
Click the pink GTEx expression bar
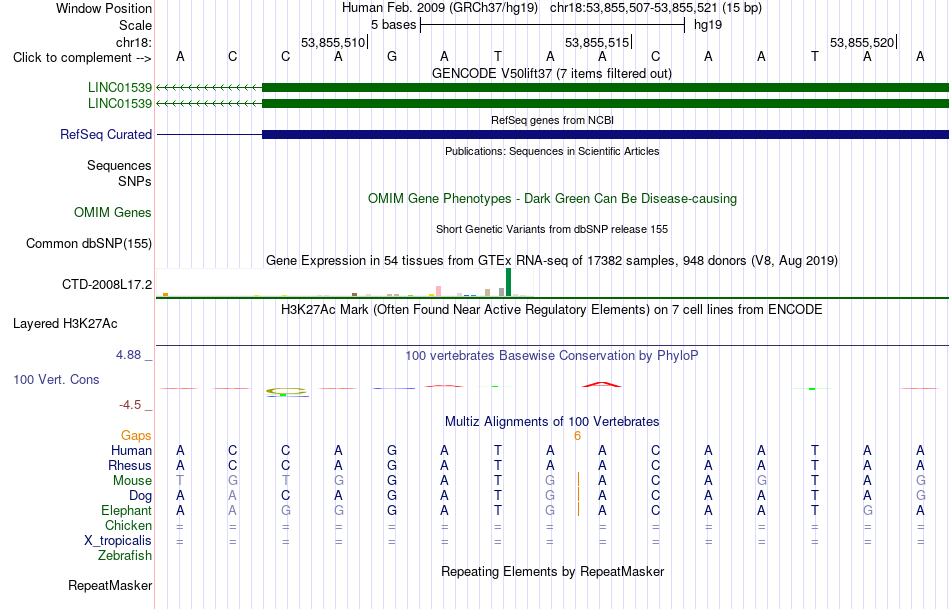438,291
